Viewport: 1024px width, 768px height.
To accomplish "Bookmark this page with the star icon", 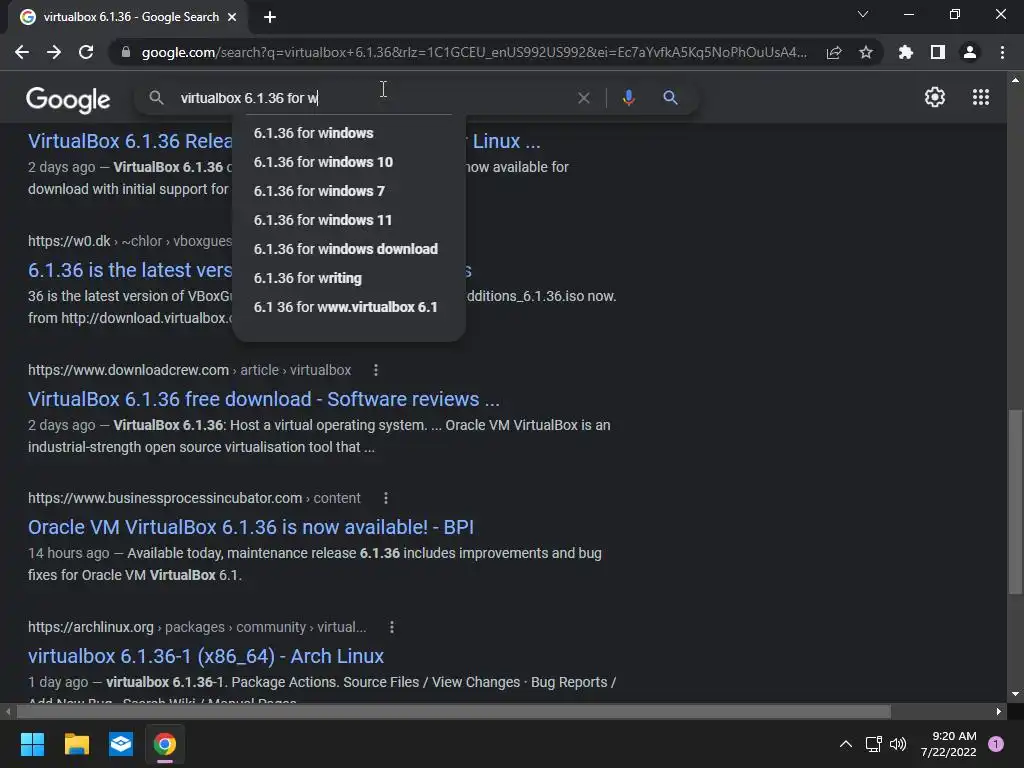I will pos(866,52).
